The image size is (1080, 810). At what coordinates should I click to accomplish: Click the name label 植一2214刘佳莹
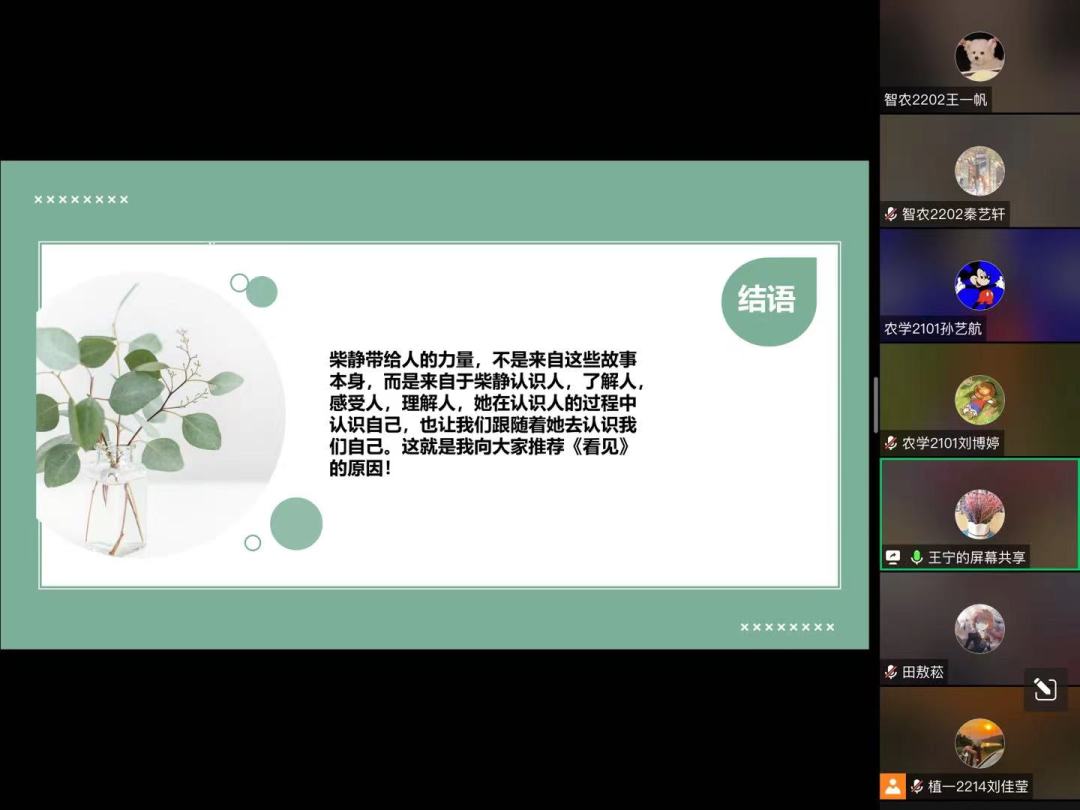point(978,786)
